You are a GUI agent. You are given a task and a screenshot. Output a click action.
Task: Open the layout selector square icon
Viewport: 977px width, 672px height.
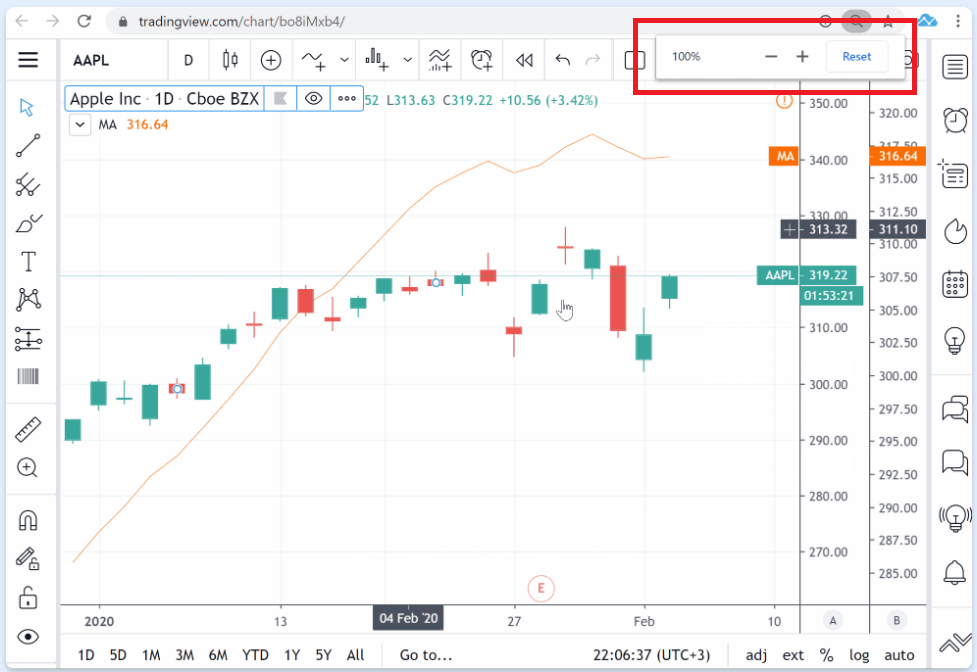pyautogui.click(x=634, y=60)
